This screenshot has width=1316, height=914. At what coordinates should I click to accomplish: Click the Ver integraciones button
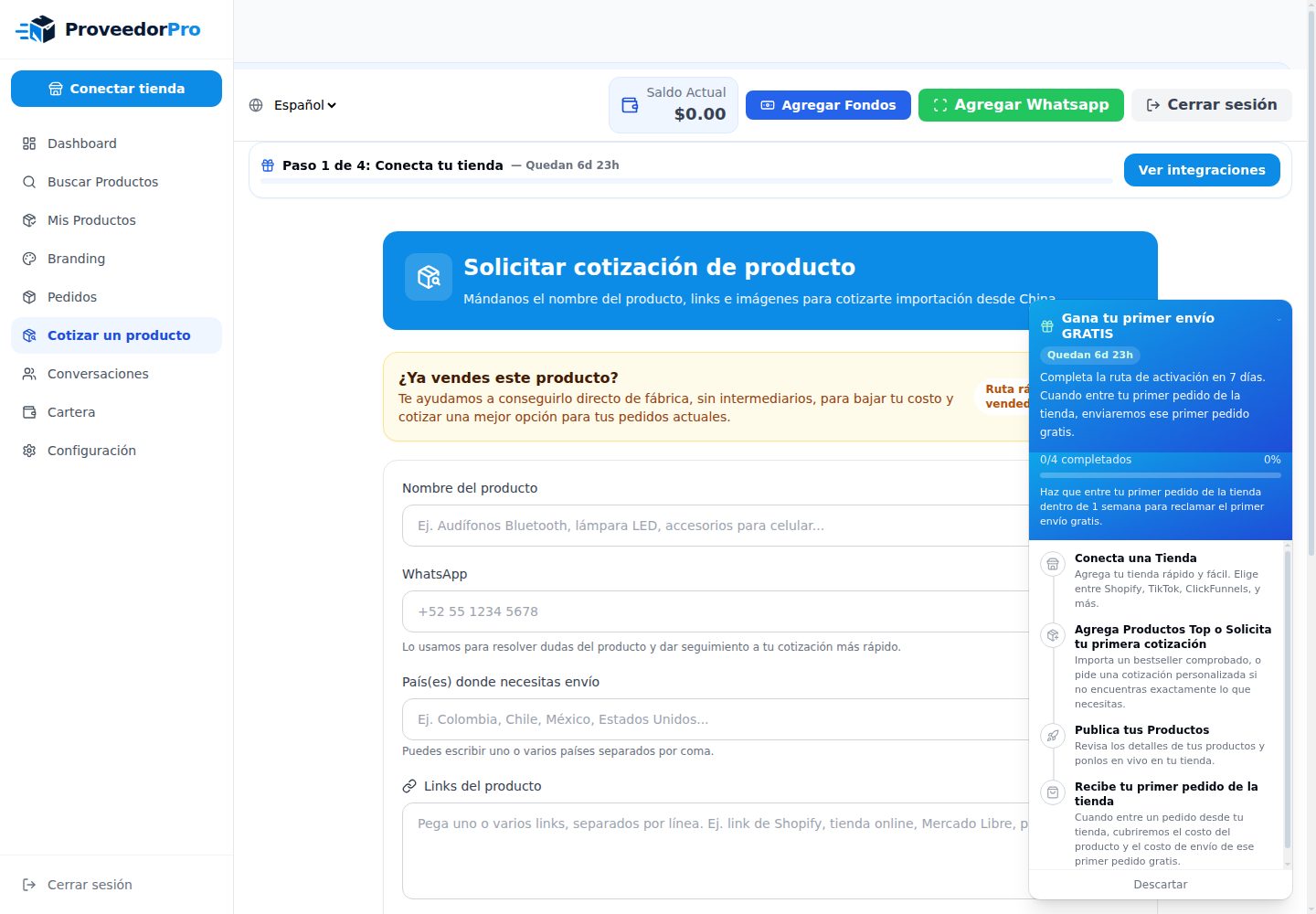tap(1202, 170)
